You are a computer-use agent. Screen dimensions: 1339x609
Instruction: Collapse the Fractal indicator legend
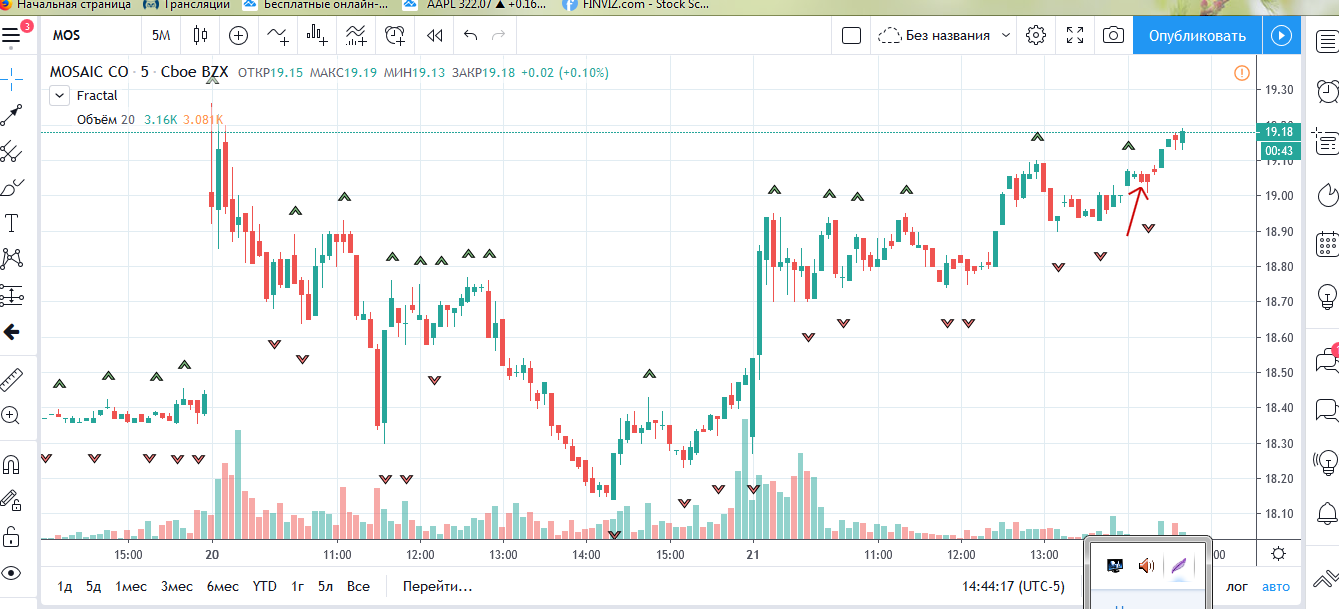pyautogui.click(x=58, y=96)
